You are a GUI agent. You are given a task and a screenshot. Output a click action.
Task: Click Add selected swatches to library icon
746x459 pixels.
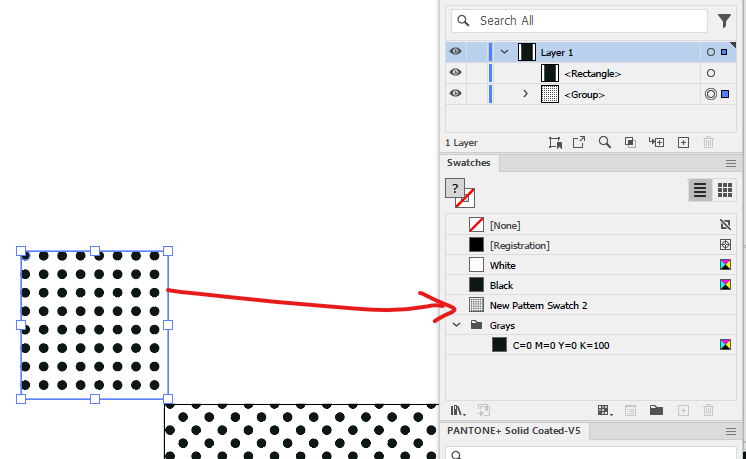pos(484,410)
